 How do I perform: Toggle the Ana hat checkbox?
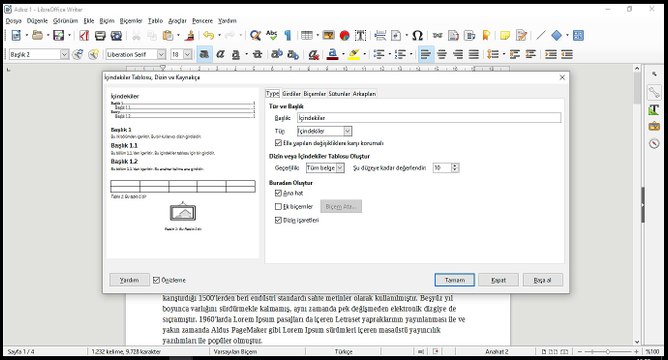click(x=278, y=193)
